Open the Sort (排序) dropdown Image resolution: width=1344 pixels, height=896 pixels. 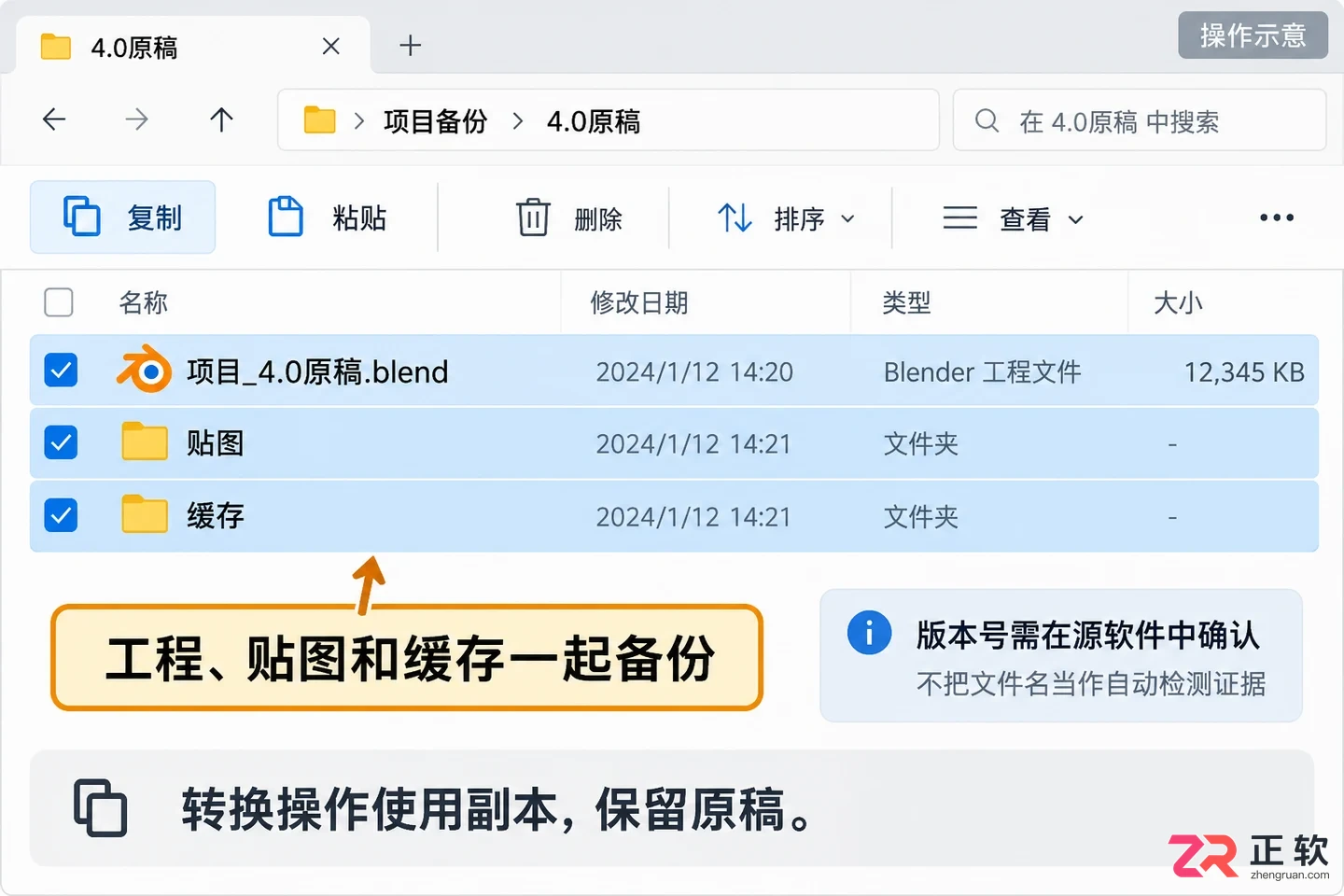[786, 218]
